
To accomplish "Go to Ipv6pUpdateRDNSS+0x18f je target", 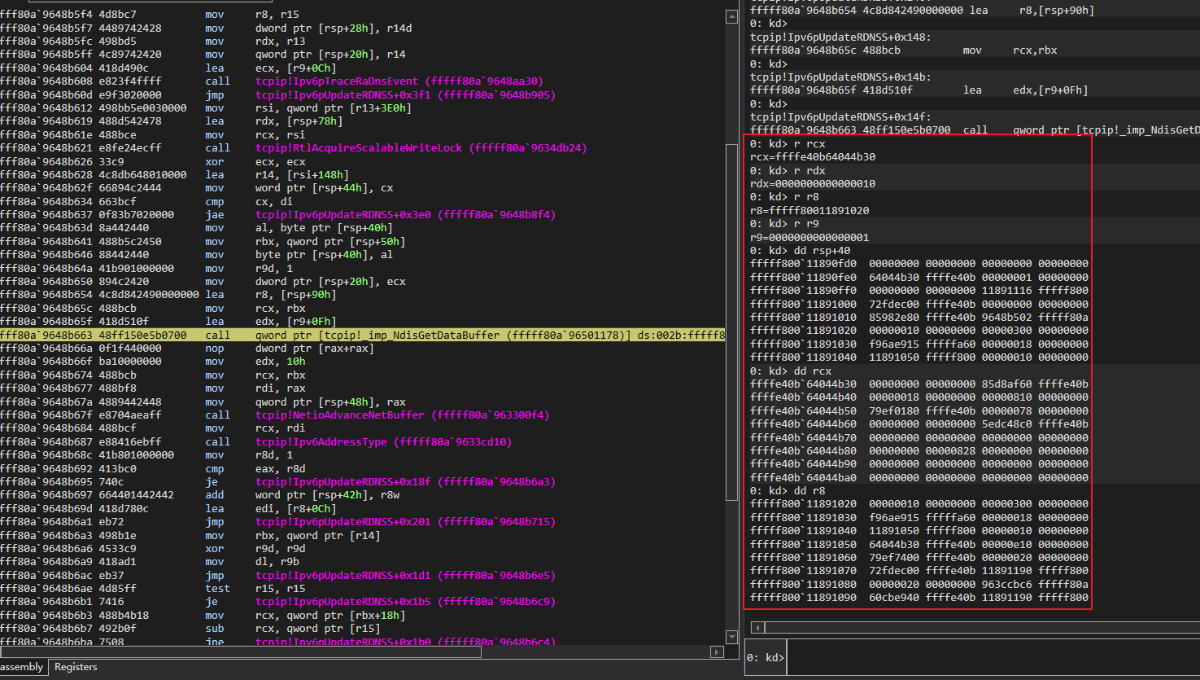I will coord(405,479).
